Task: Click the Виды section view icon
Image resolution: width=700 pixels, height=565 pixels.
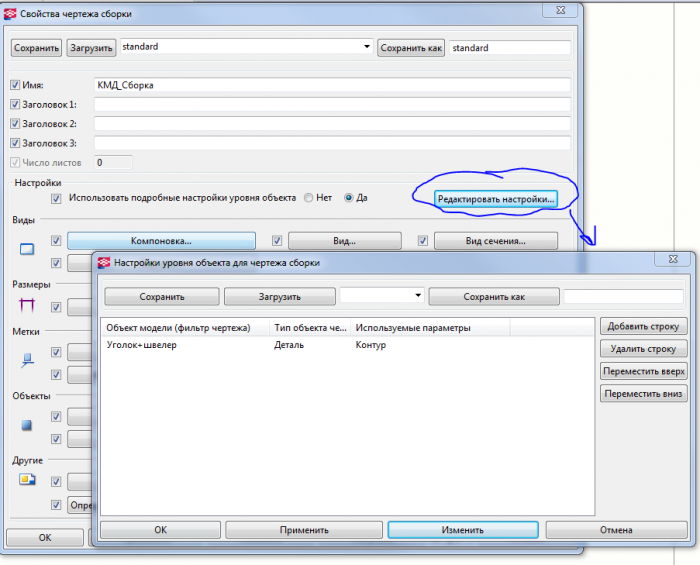Action: [x=27, y=249]
